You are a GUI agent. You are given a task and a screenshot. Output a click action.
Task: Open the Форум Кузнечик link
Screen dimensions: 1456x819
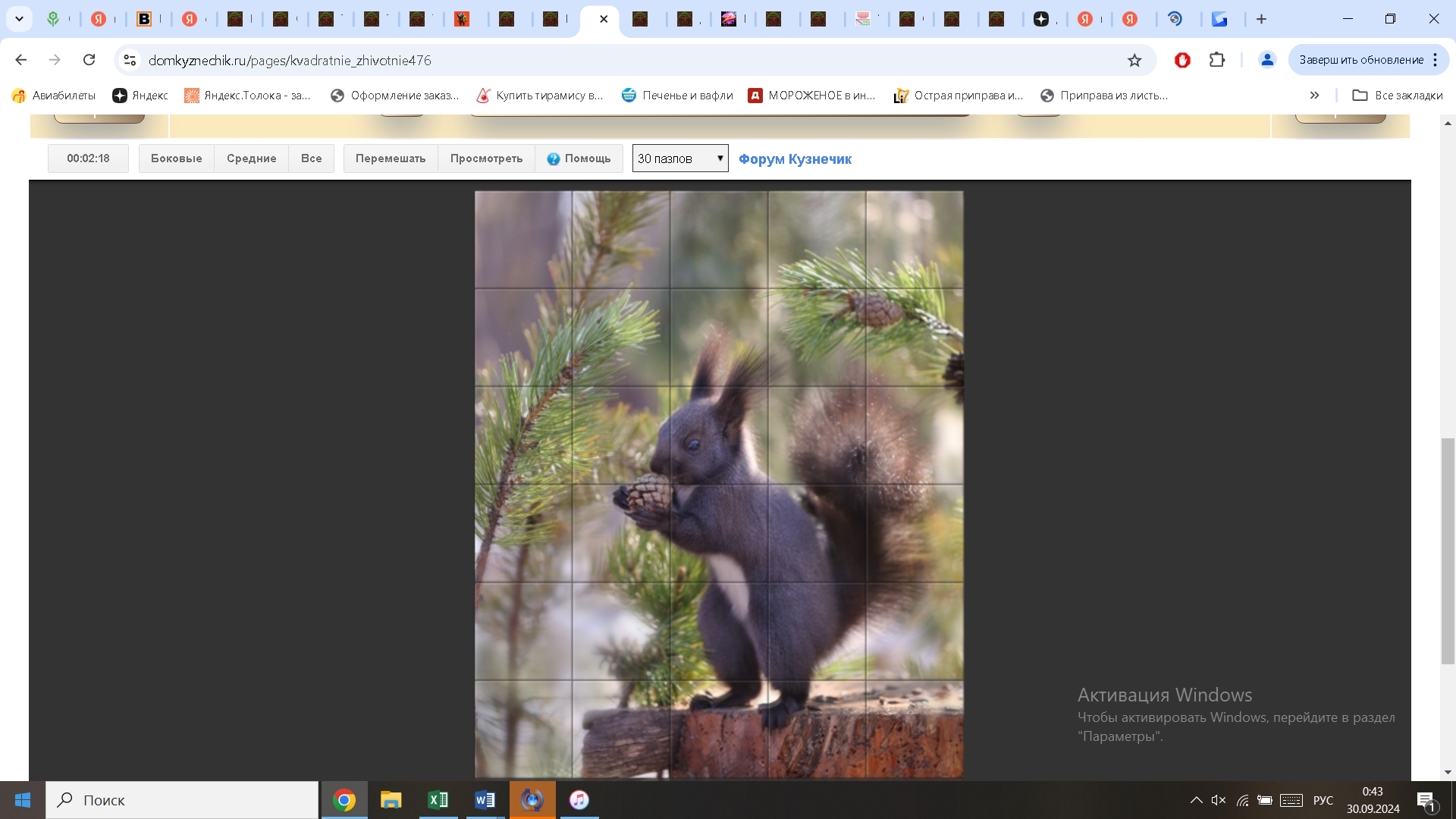click(795, 159)
